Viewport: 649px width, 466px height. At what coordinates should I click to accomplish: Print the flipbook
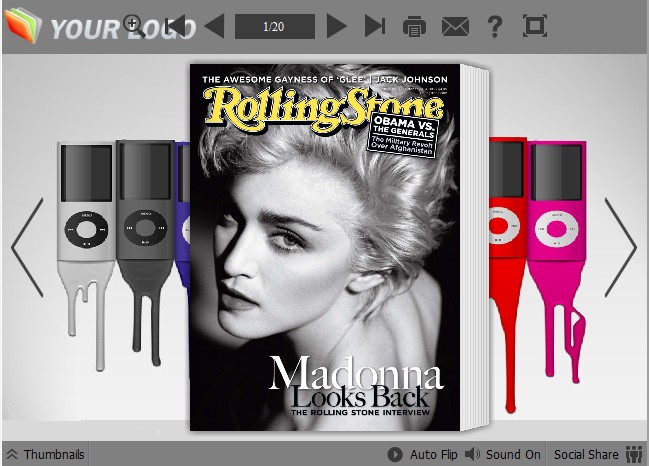[x=414, y=26]
